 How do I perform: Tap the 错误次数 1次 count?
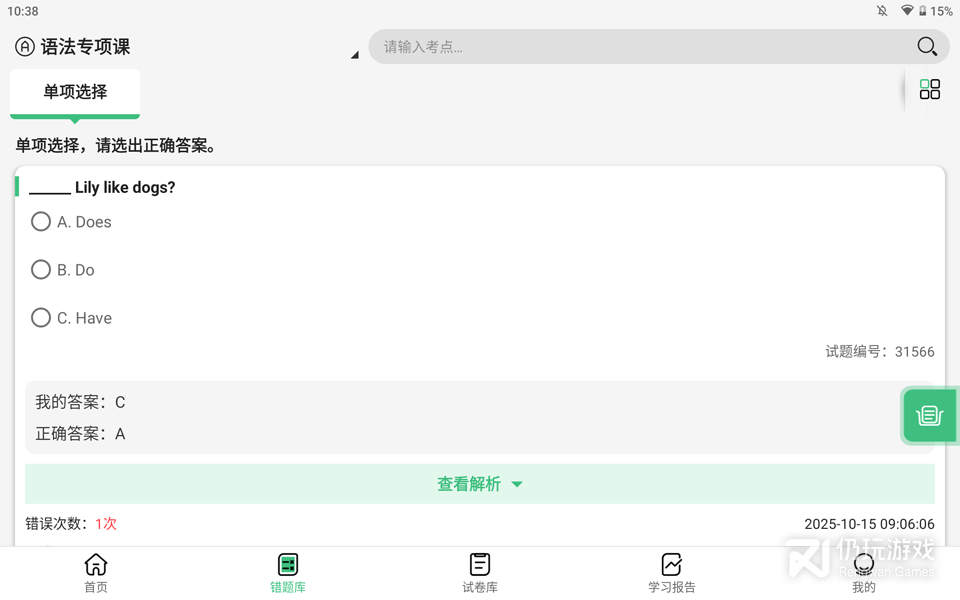[x=105, y=524]
